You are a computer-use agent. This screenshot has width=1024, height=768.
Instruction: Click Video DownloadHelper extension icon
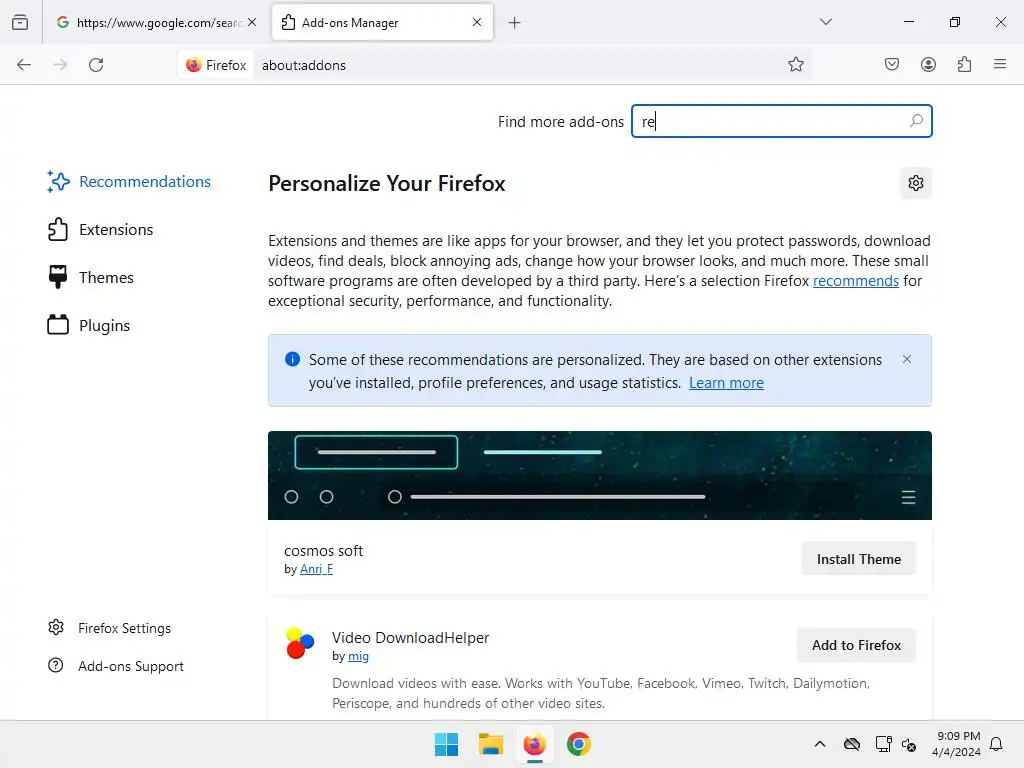pos(300,643)
